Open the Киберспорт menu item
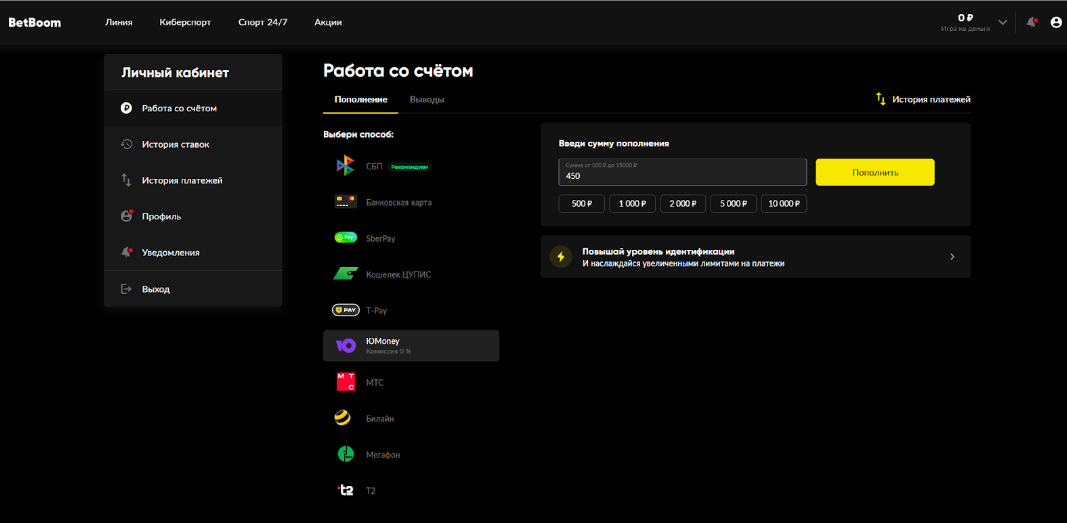 tap(185, 22)
